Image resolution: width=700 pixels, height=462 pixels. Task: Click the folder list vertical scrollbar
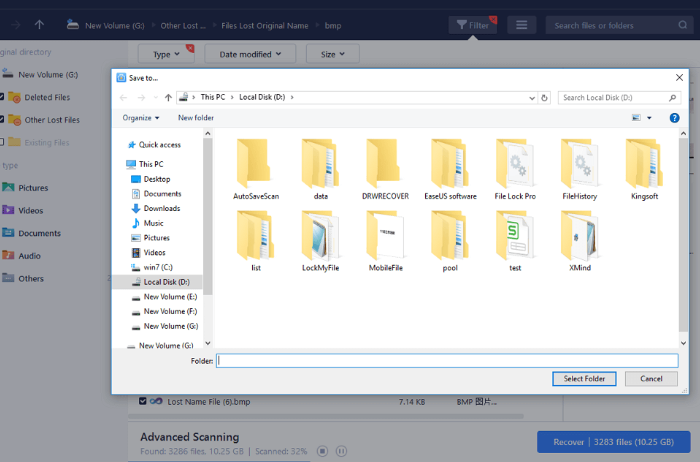pos(683,234)
